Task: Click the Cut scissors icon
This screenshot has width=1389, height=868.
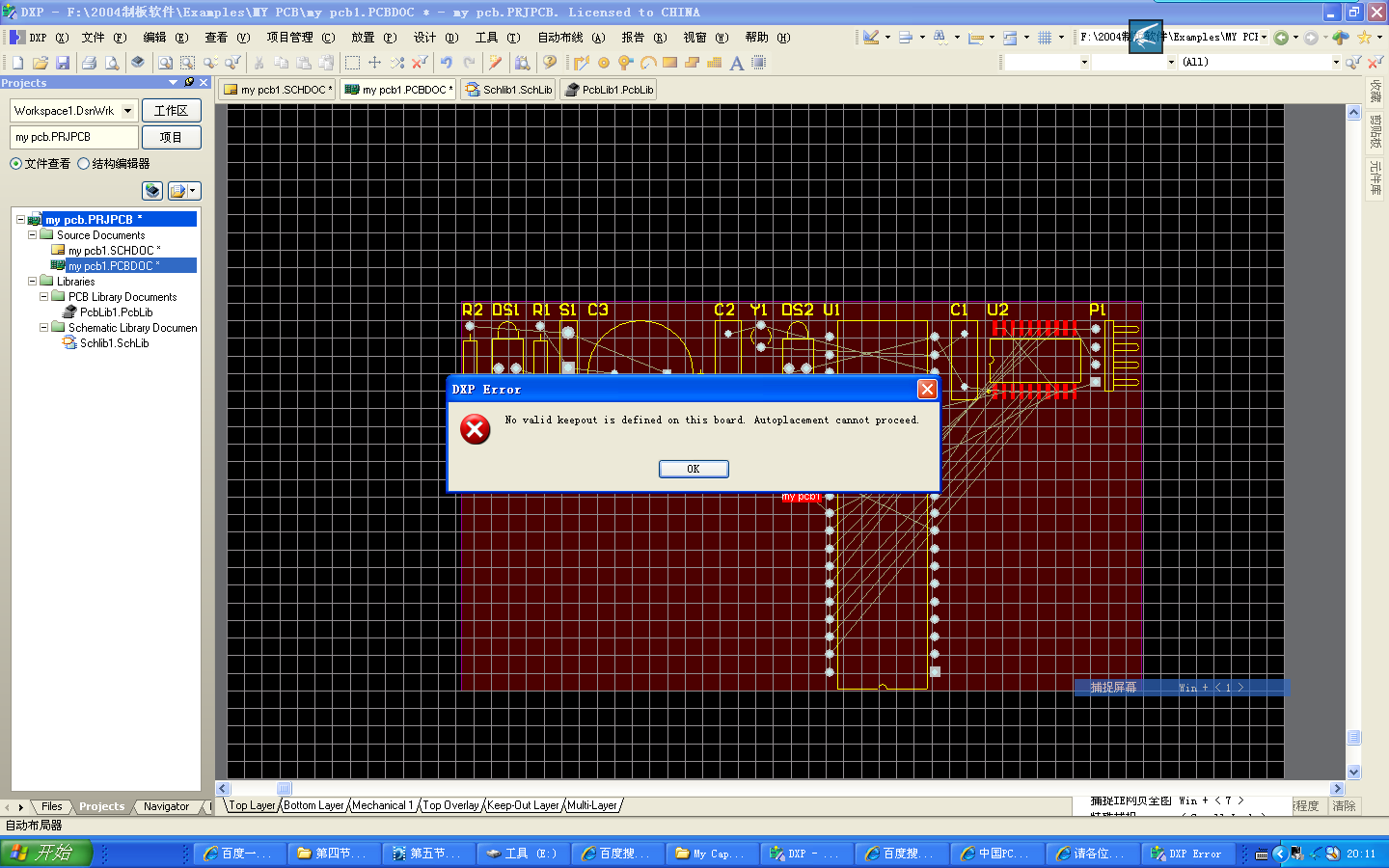Action: pyautogui.click(x=259, y=63)
